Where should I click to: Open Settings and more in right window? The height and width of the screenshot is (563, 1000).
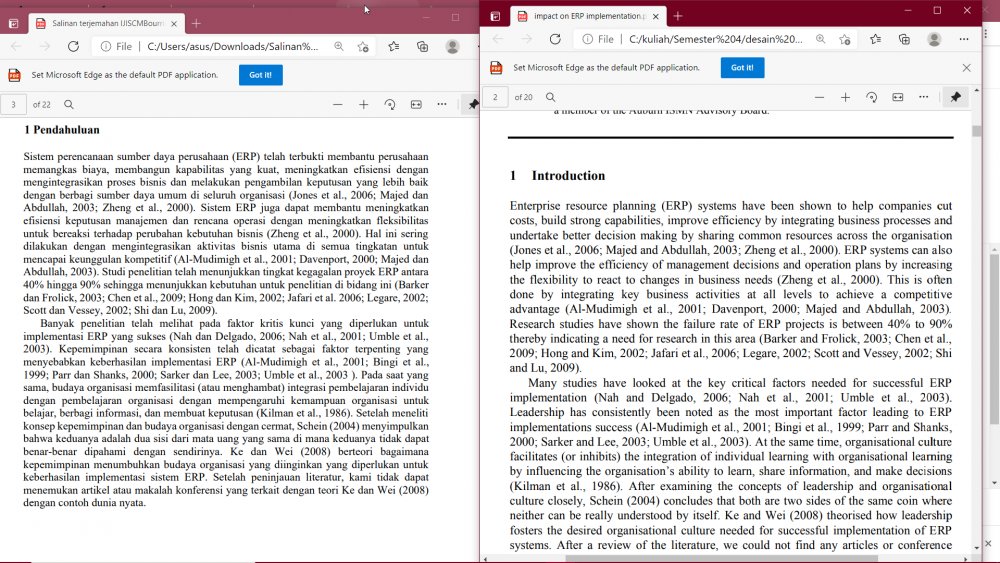point(964,39)
